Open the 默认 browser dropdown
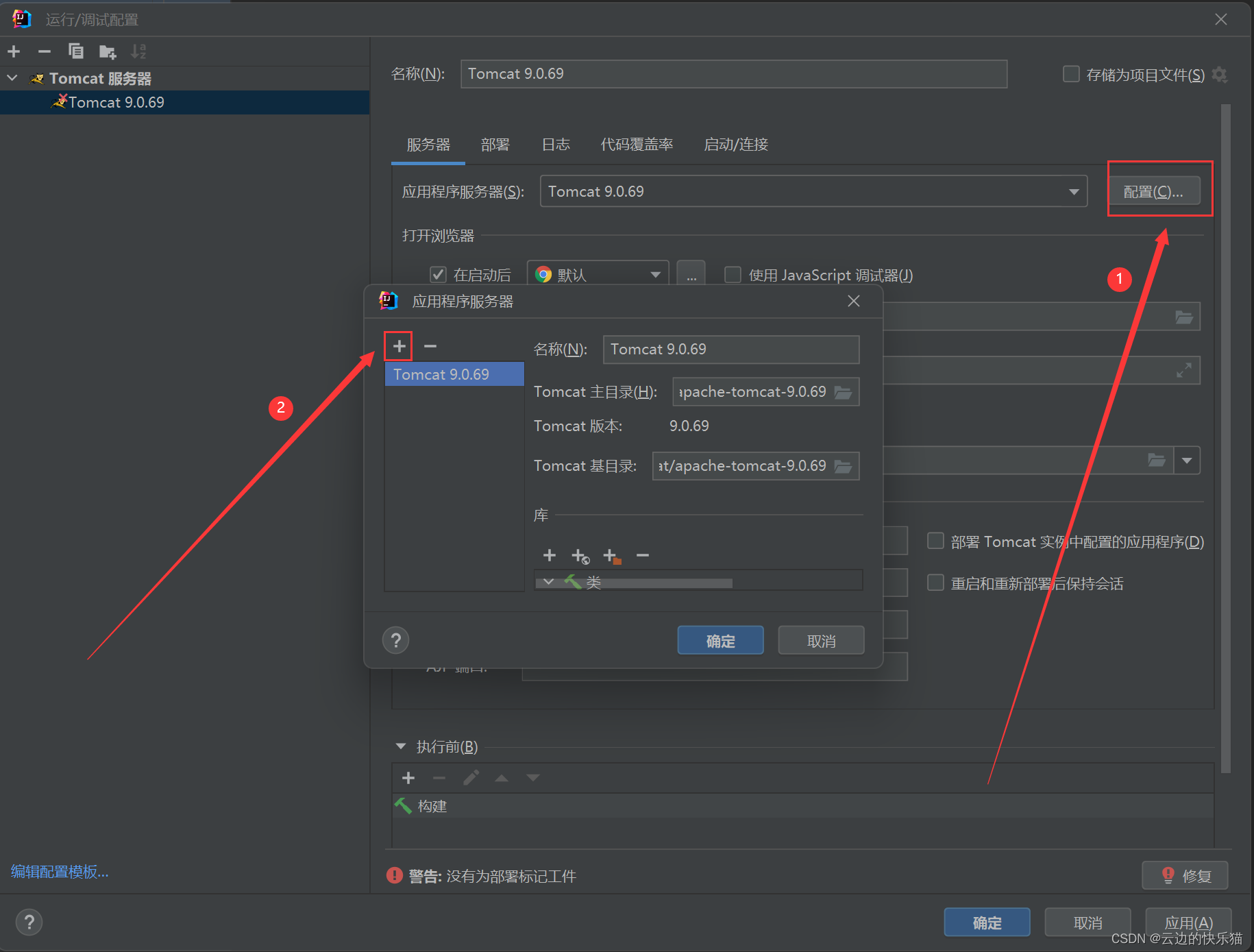 (x=598, y=275)
